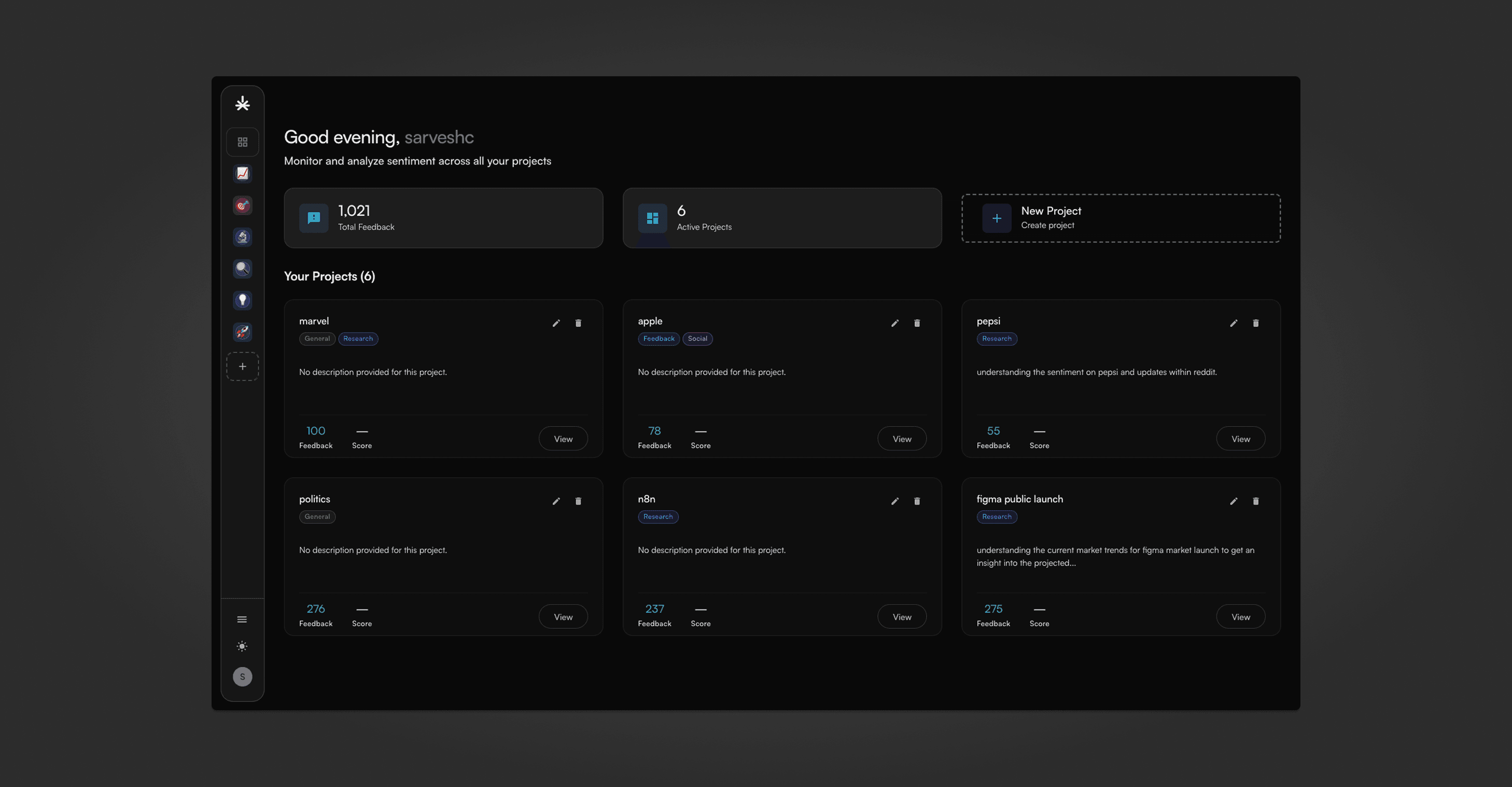Click View button on politics project
Image resolution: width=1512 pixels, height=787 pixels.
click(563, 617)
